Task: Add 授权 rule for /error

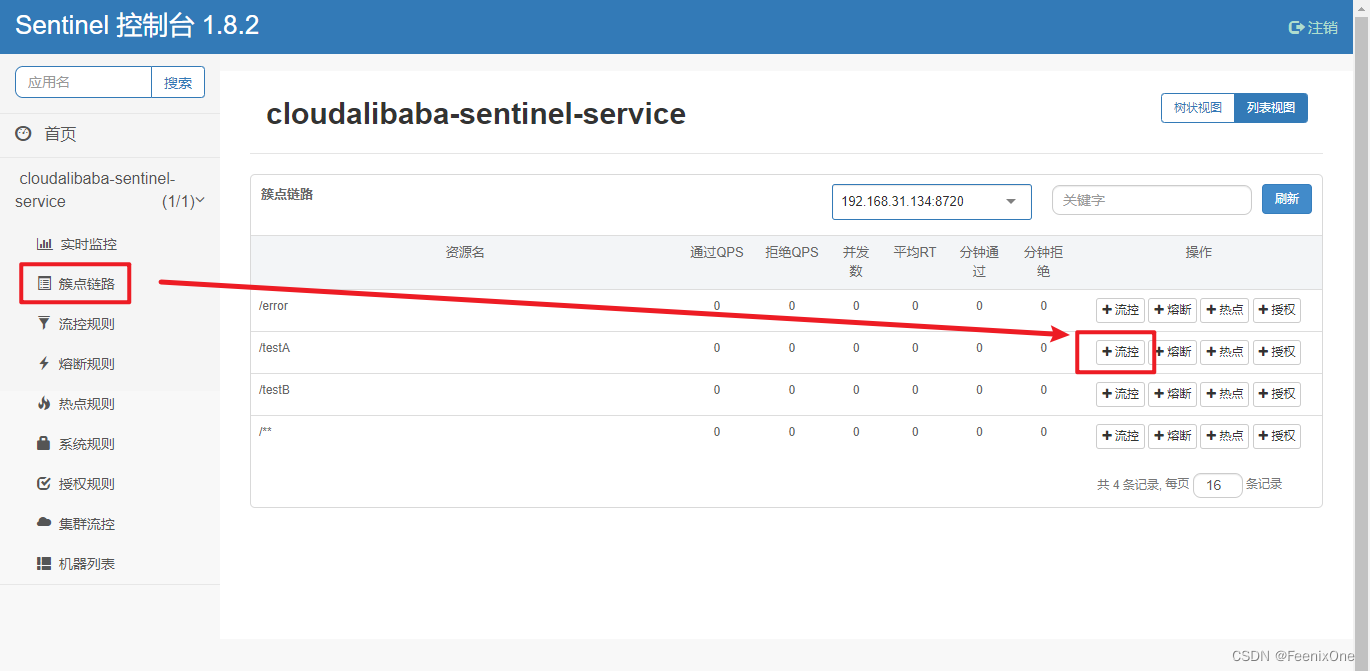Action: point(1277,310)
